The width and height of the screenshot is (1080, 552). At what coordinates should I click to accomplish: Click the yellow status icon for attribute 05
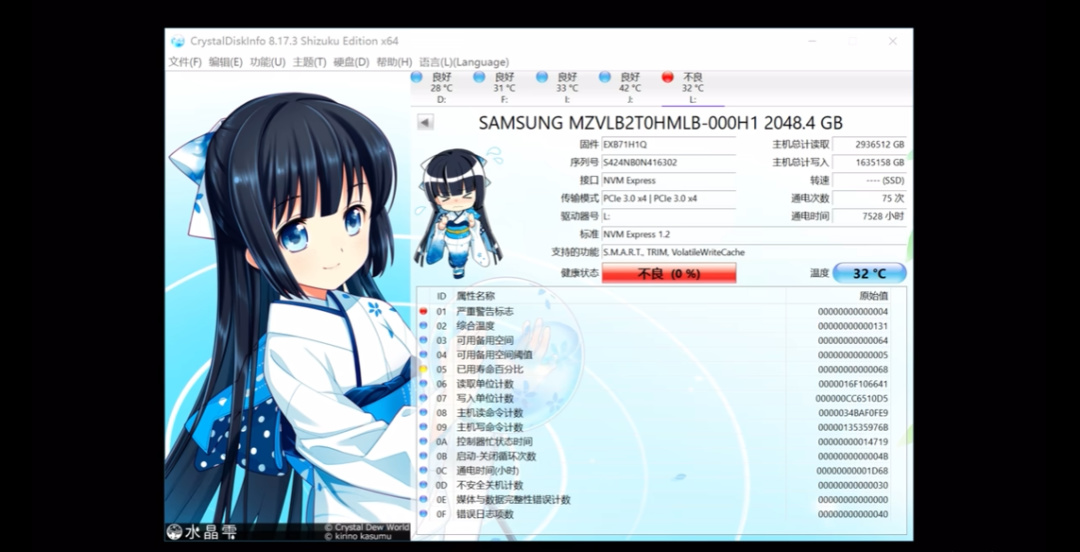pos(423,369)
